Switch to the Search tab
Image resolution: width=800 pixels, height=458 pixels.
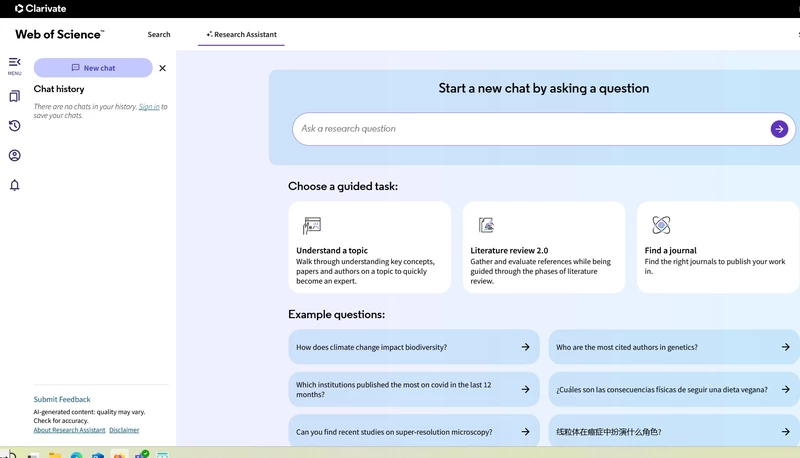tap(159, 34)
